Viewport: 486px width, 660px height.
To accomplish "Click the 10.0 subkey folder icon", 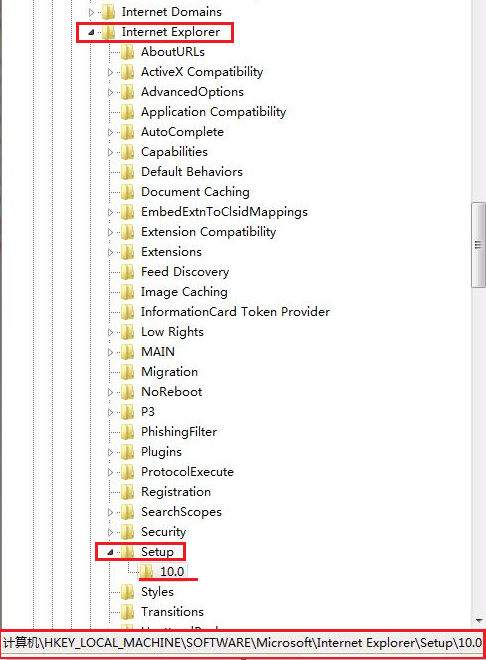I will (146, 572).
